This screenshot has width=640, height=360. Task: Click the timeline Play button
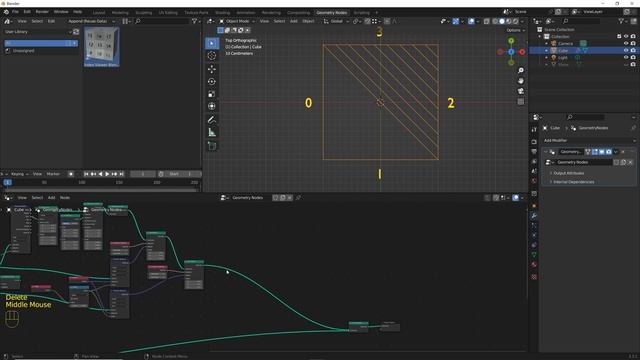pos(108,174)
